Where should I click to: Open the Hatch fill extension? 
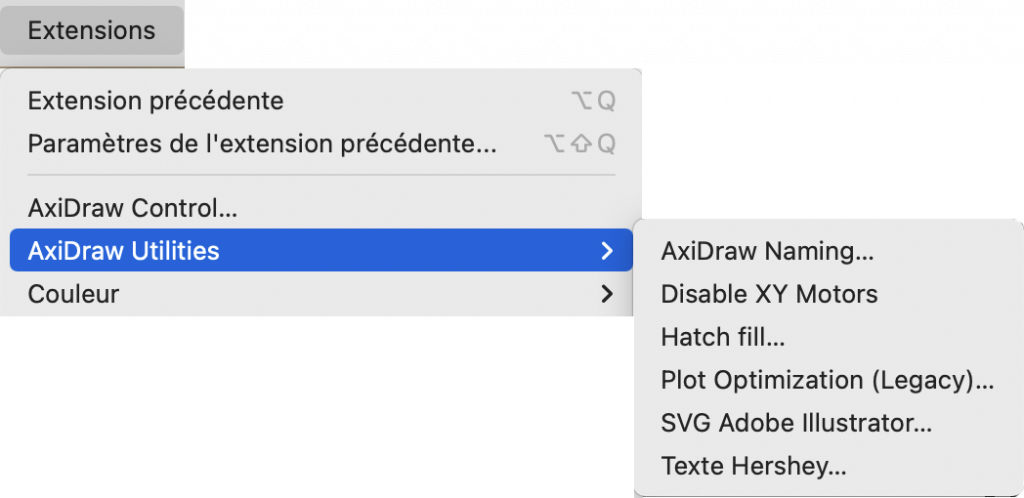point(722,337)
